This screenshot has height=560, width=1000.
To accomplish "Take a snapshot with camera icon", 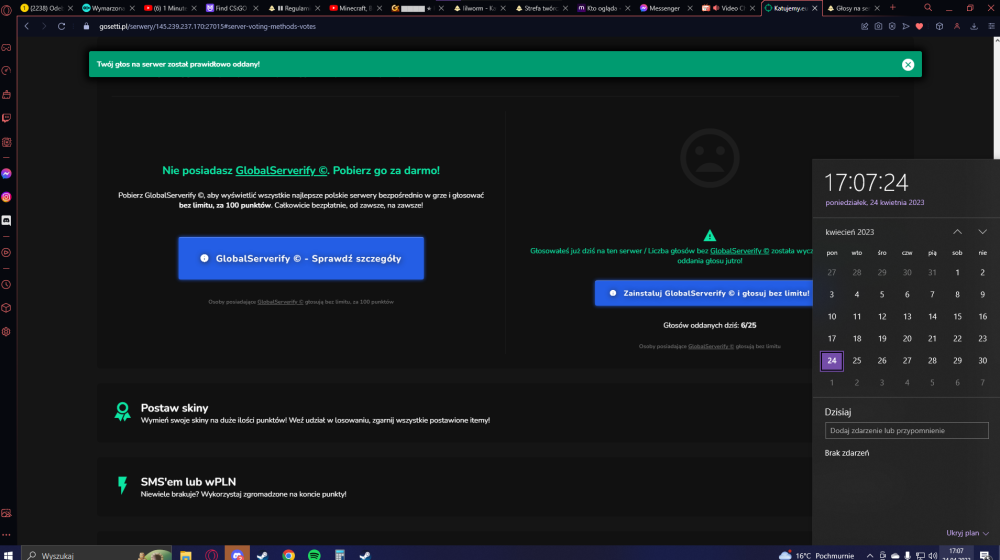I will 878,26.
